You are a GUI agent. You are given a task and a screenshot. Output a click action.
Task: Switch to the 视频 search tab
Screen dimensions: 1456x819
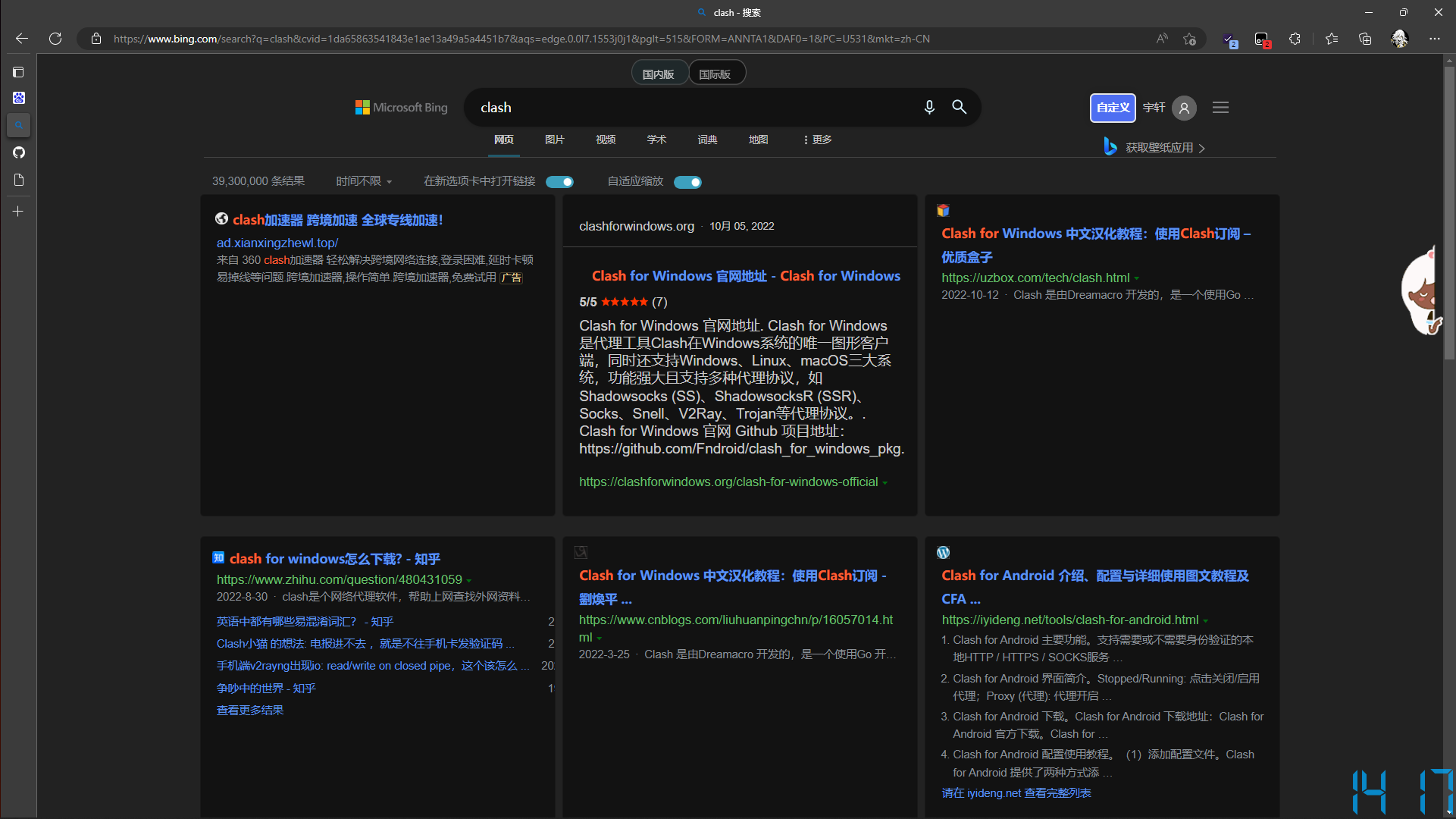[606, 140]
